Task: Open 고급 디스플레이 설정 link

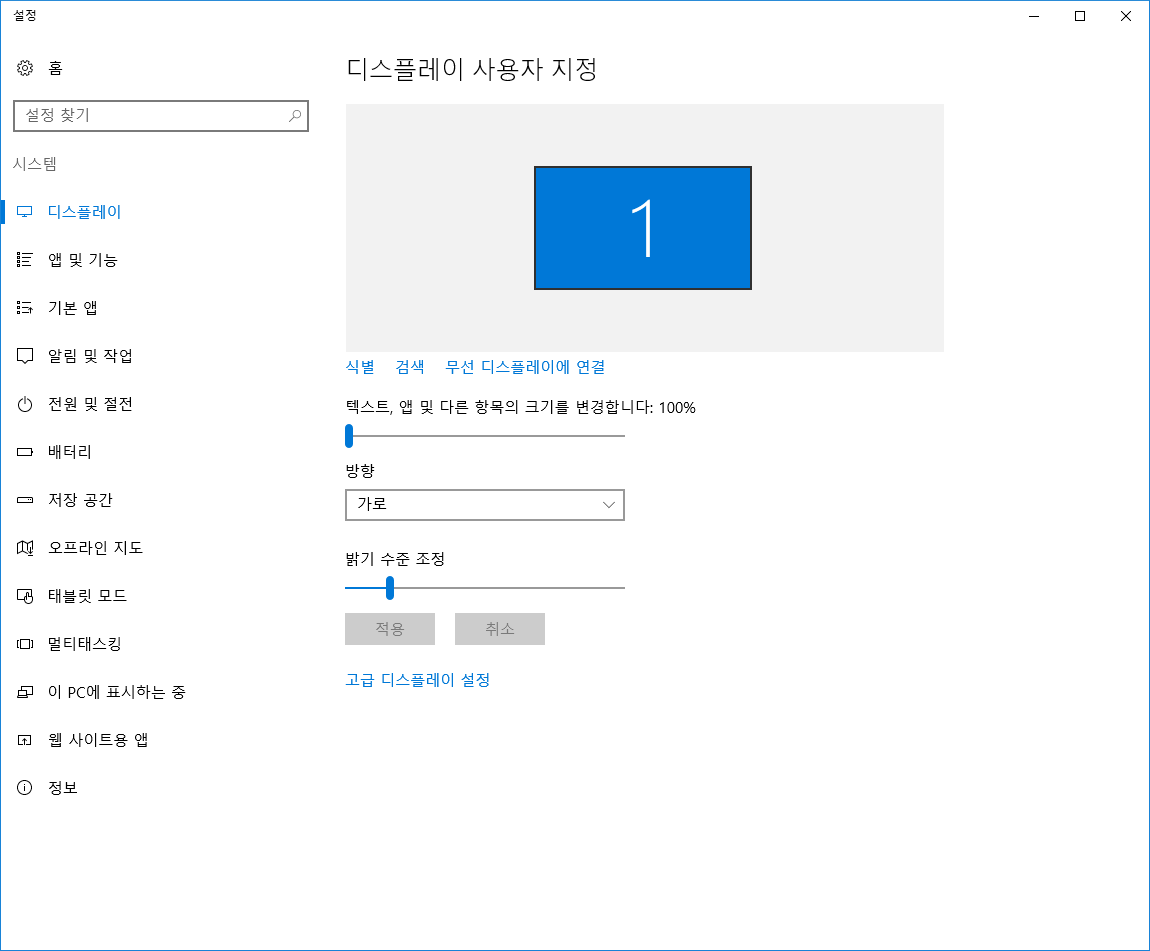Action: click(417, 680)
